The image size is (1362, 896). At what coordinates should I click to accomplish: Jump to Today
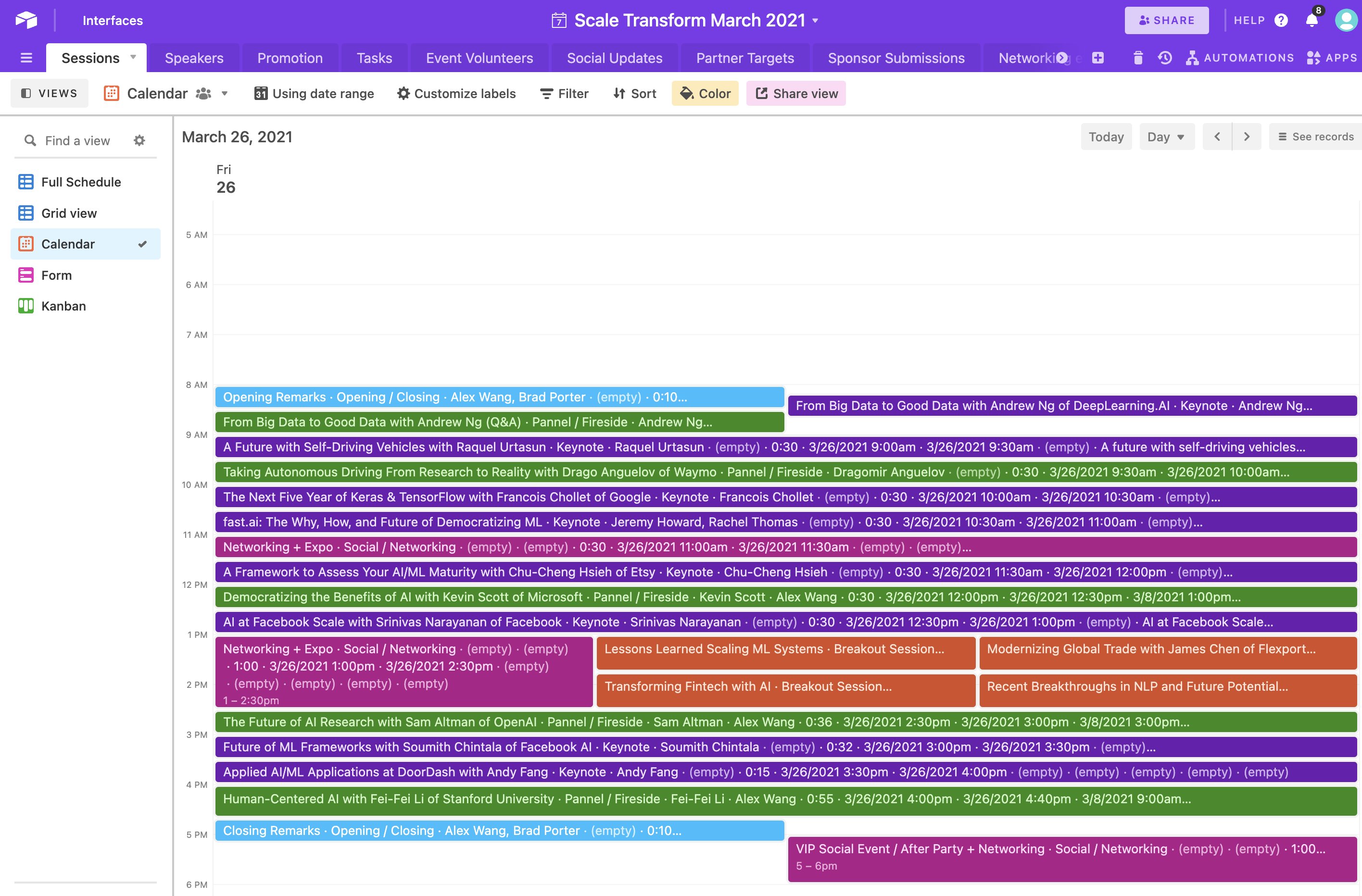click(x=1106, y=137)
